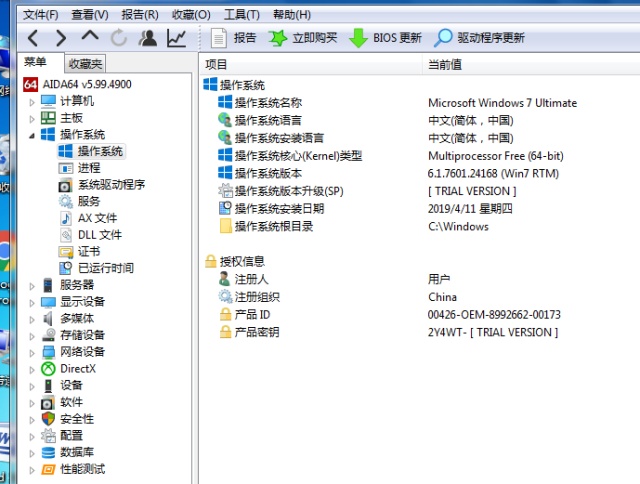The width and height of the screenshot is (640, 484).
Task: Open the 查看(V) menu
Action: click(90, 15)
